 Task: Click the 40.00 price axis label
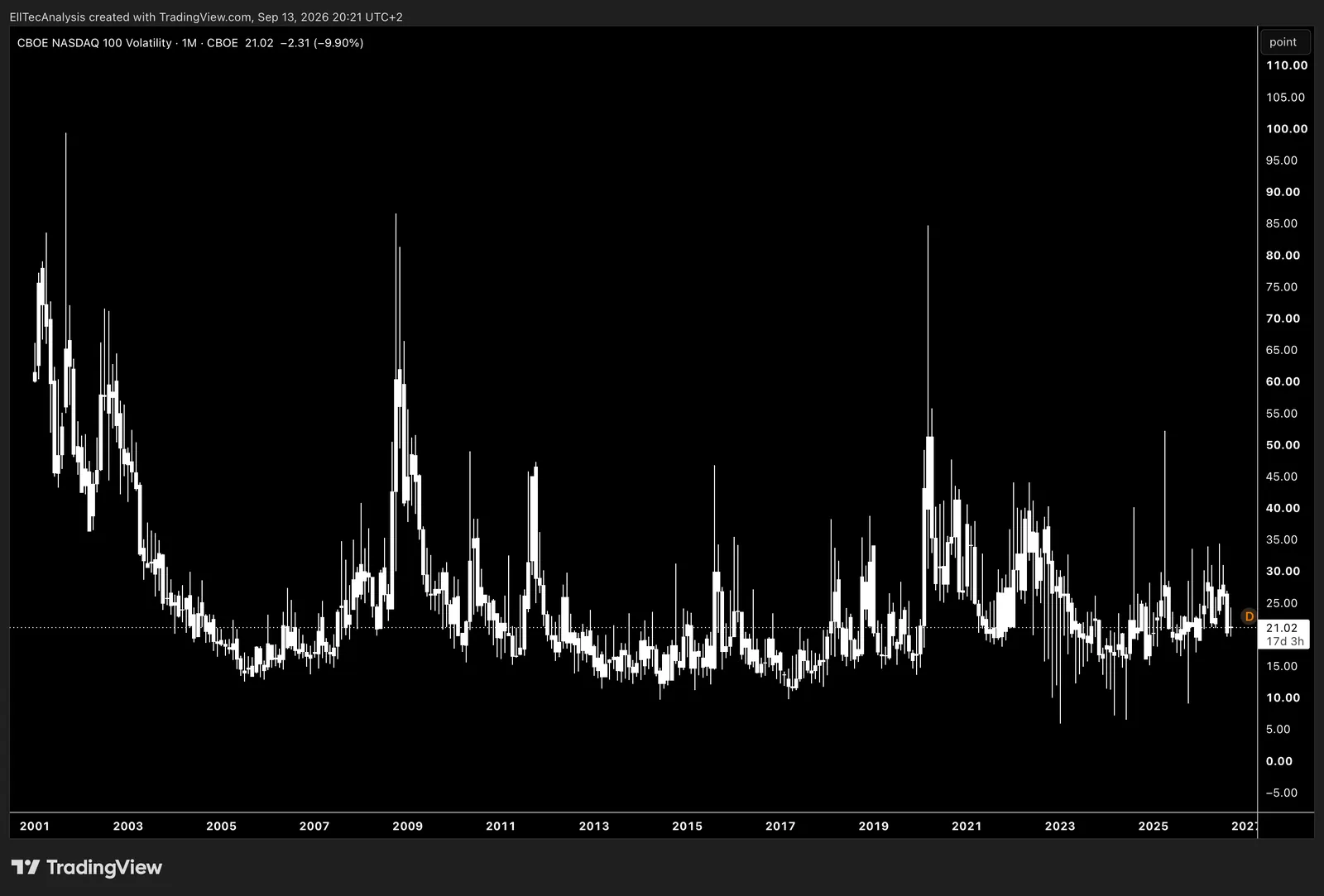1283,508
